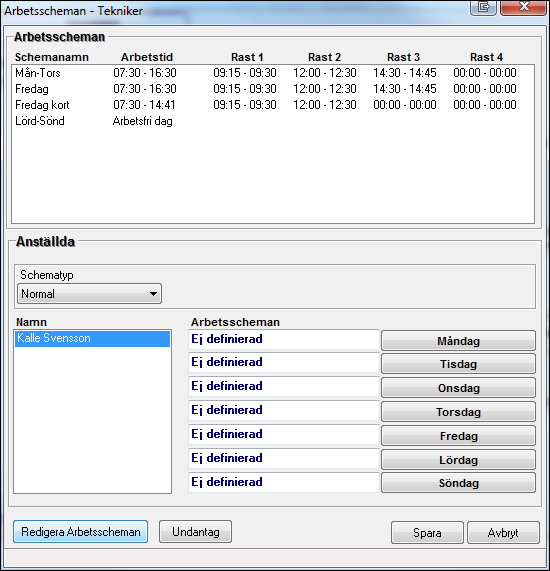Click the Tisdag button
The height and width of the screenshot is (571, 550).
coord(458,364)
